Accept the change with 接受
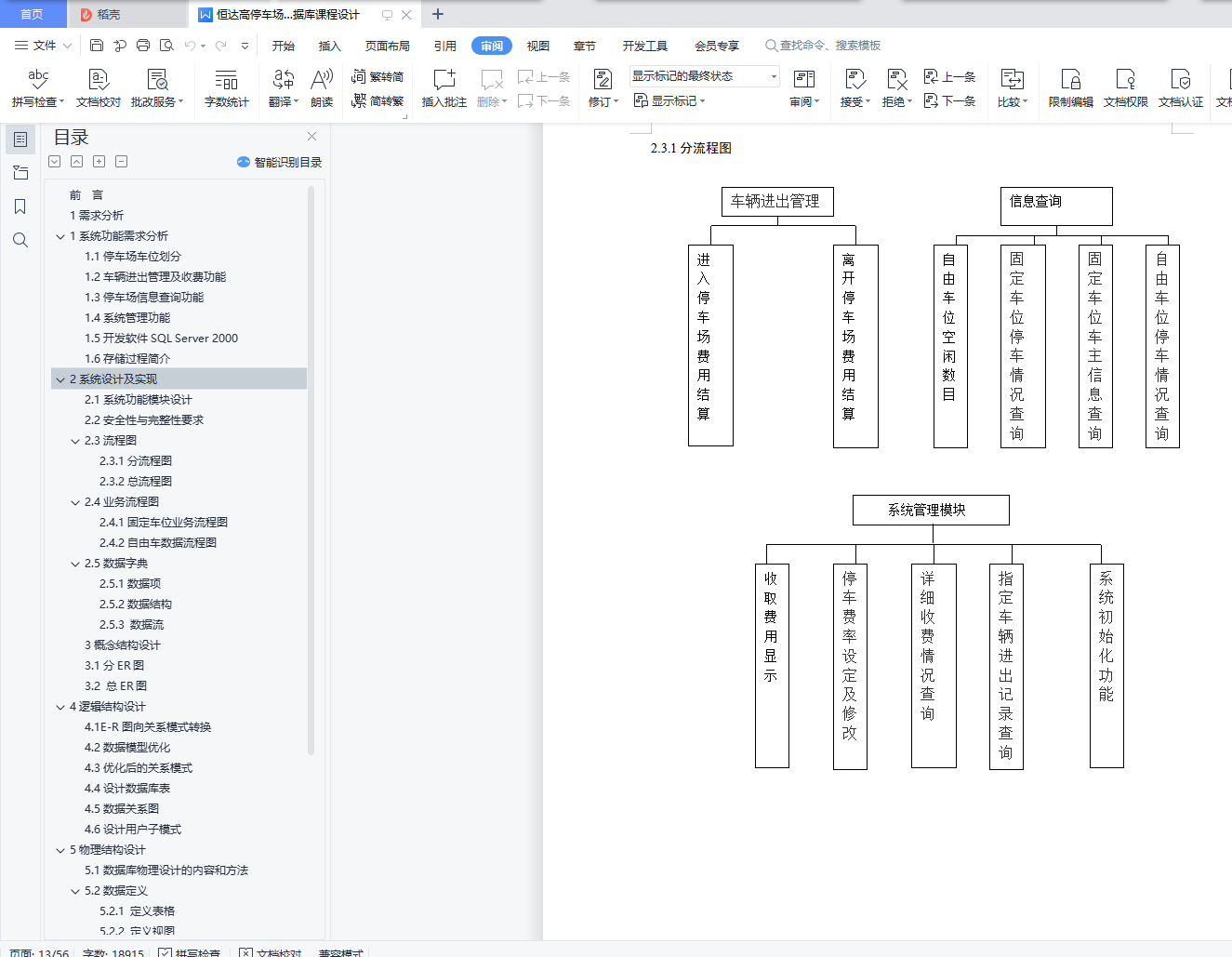Image resolution: width=1232 pixels, height=957 pixels. pos(855,88)
